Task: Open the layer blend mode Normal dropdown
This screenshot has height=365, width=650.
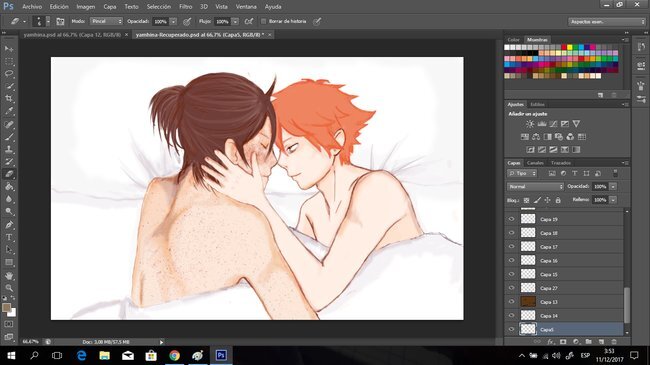Action: tap(535, 187)
